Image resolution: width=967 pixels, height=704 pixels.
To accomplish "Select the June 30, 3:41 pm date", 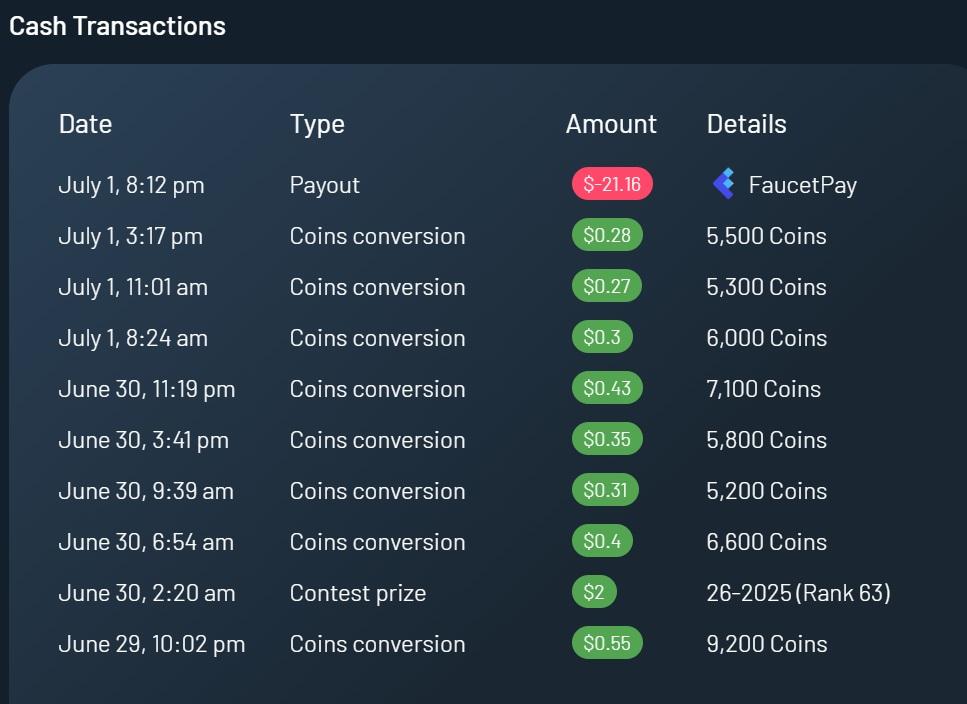I will [144, 441].
